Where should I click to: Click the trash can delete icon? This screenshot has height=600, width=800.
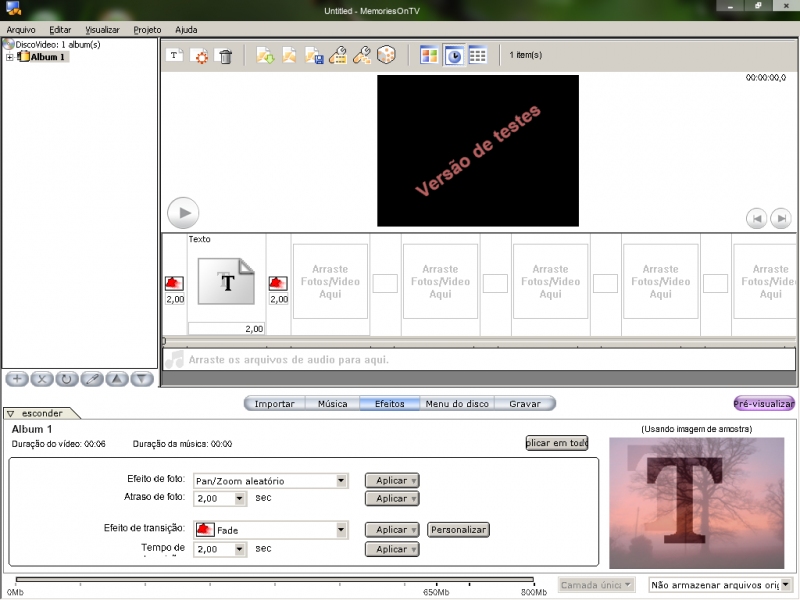(225, 56)
